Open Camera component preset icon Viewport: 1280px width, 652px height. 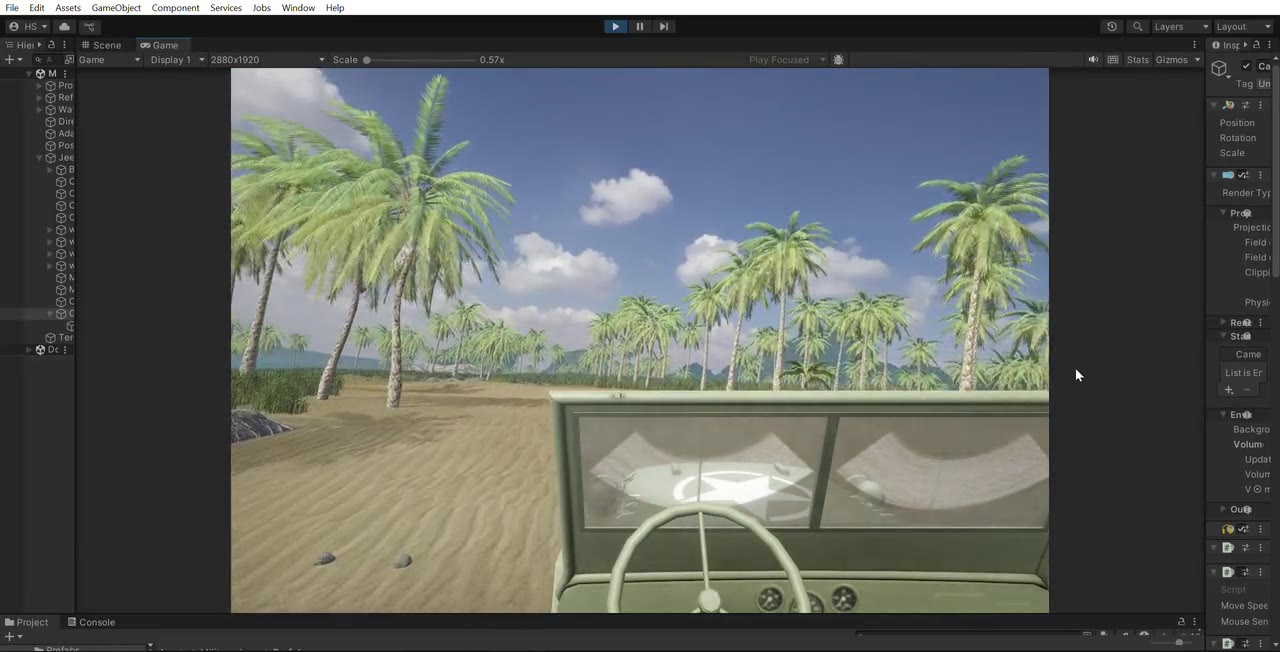click(x=1244, y=175)
